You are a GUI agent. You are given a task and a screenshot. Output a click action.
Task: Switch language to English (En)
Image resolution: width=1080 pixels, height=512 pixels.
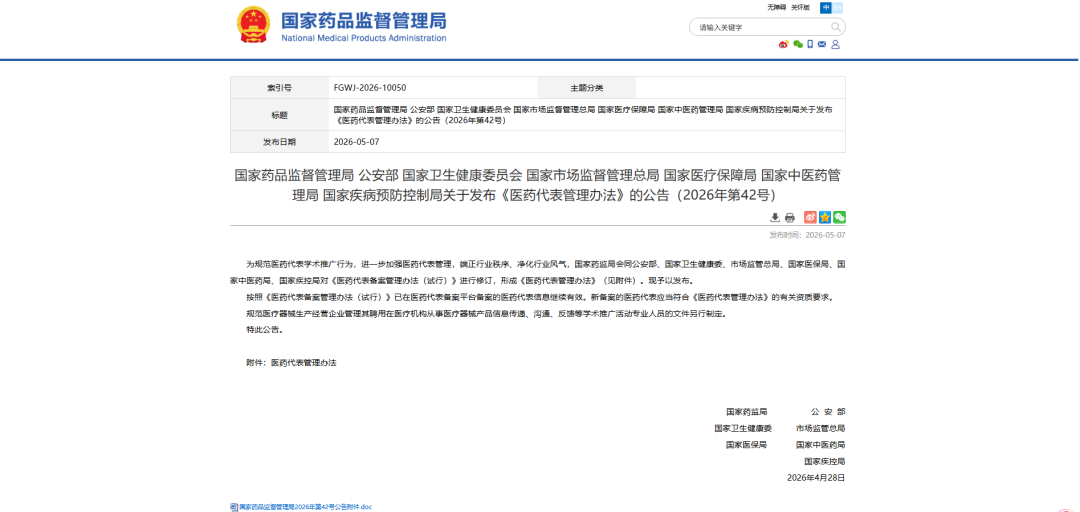(x=837, y=8)
